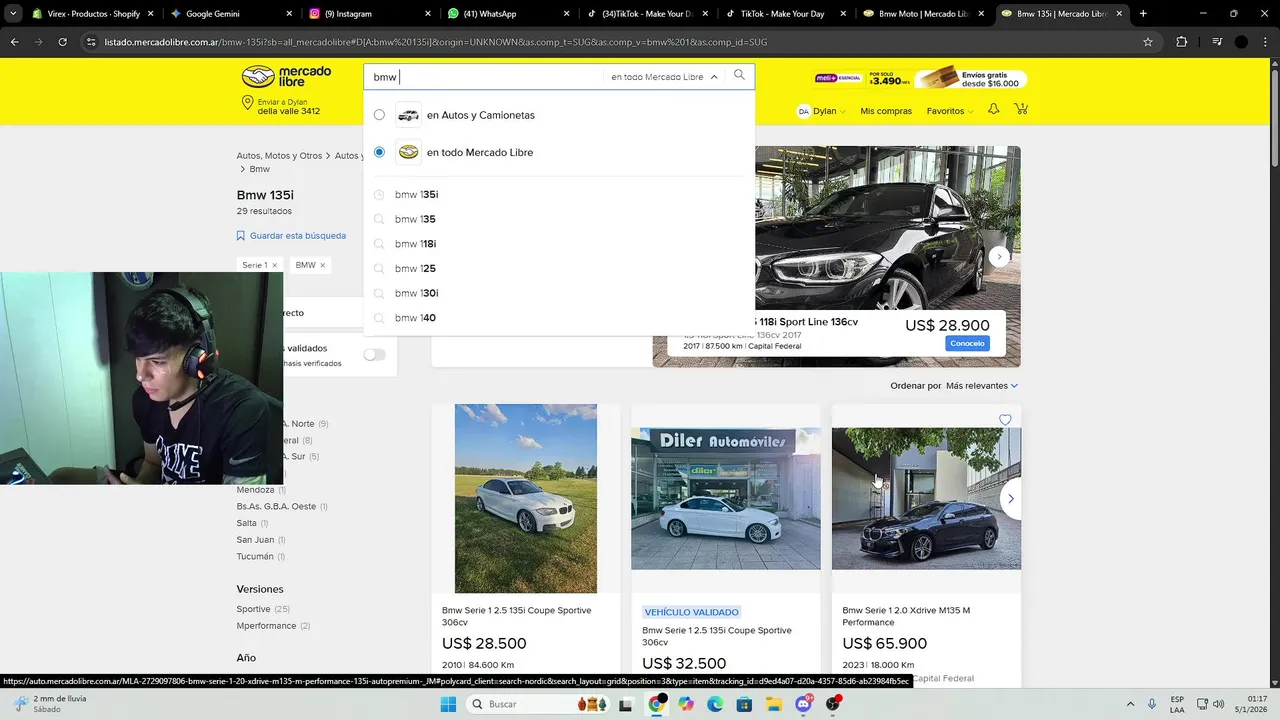Bookmark page with star icon in address bar
Image resolution: width=1280 pixels, height=720 pixels.
pyautogui.click(x=1148, y=42)
